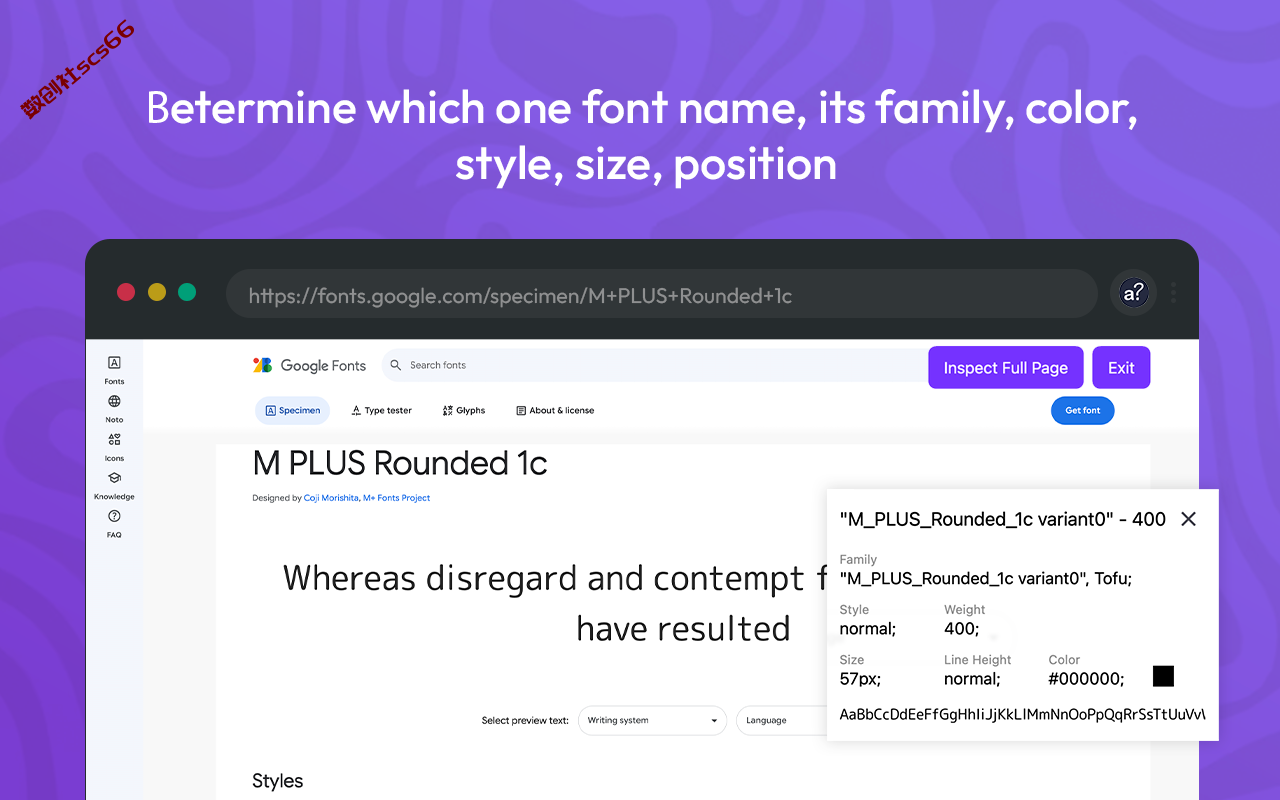
Task: Click the popup title '"M_PLUS_Rounded_1c variant0" - 400'
Action: tap(1003, 519)
